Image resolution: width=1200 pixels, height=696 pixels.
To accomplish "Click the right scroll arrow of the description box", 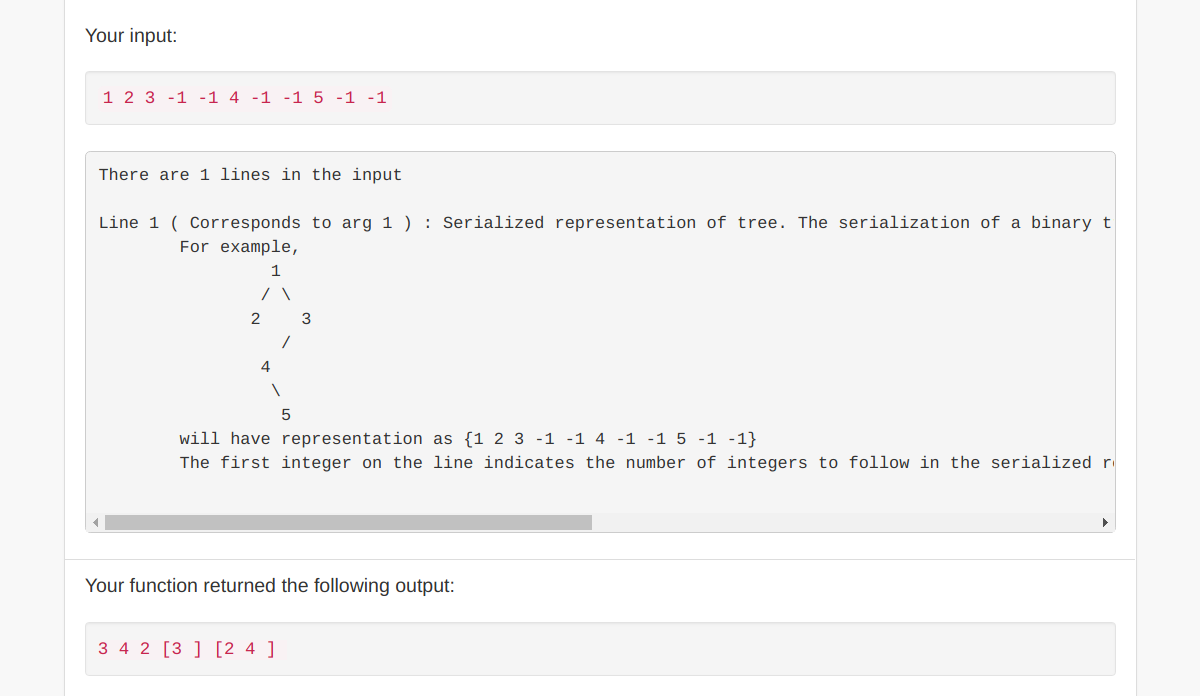I will 1105,523.
